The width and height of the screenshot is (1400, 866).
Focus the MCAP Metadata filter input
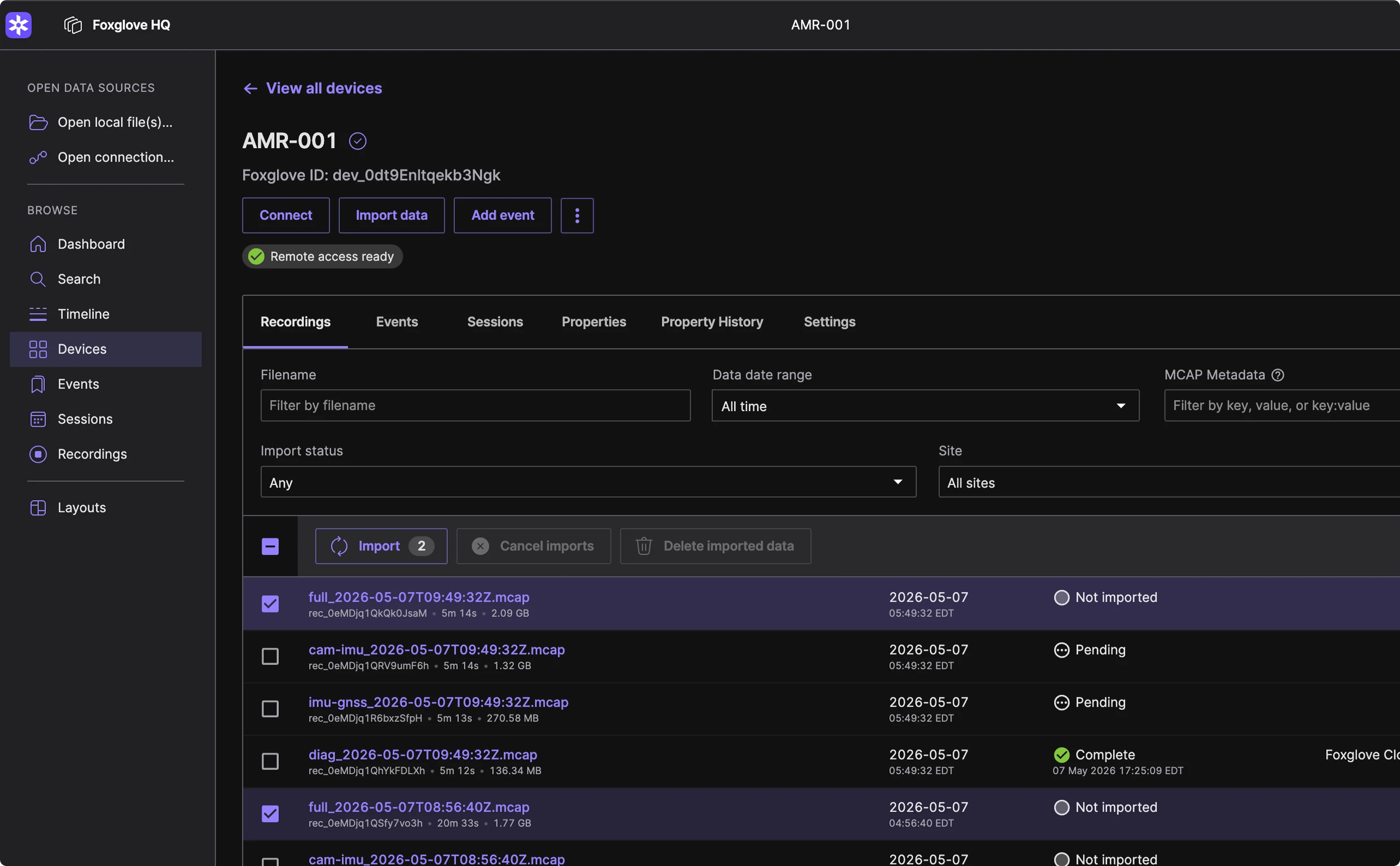click(x=1282, y=406)
